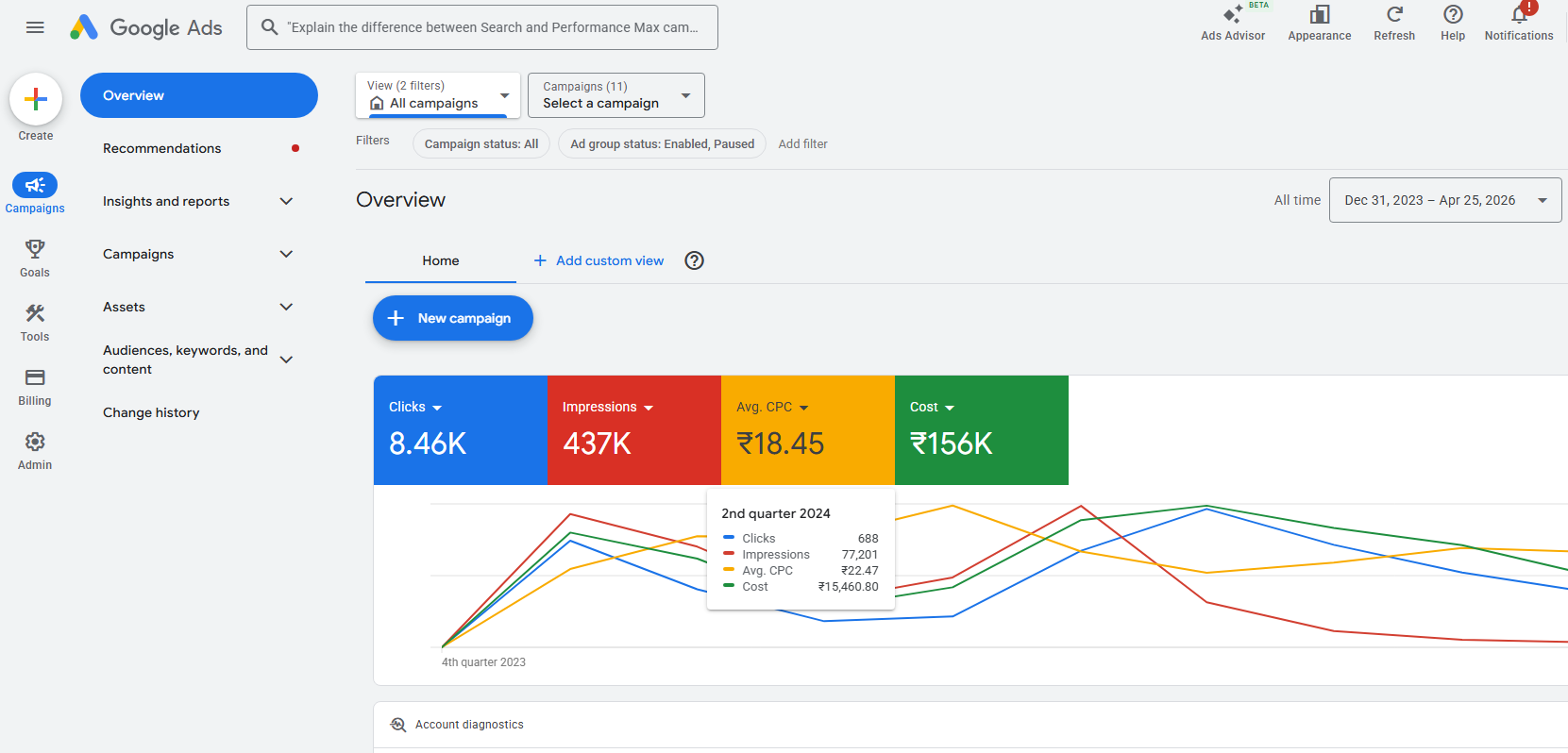Click the yellow Avg. CPC value ₹18.45

tap(781, 443)
